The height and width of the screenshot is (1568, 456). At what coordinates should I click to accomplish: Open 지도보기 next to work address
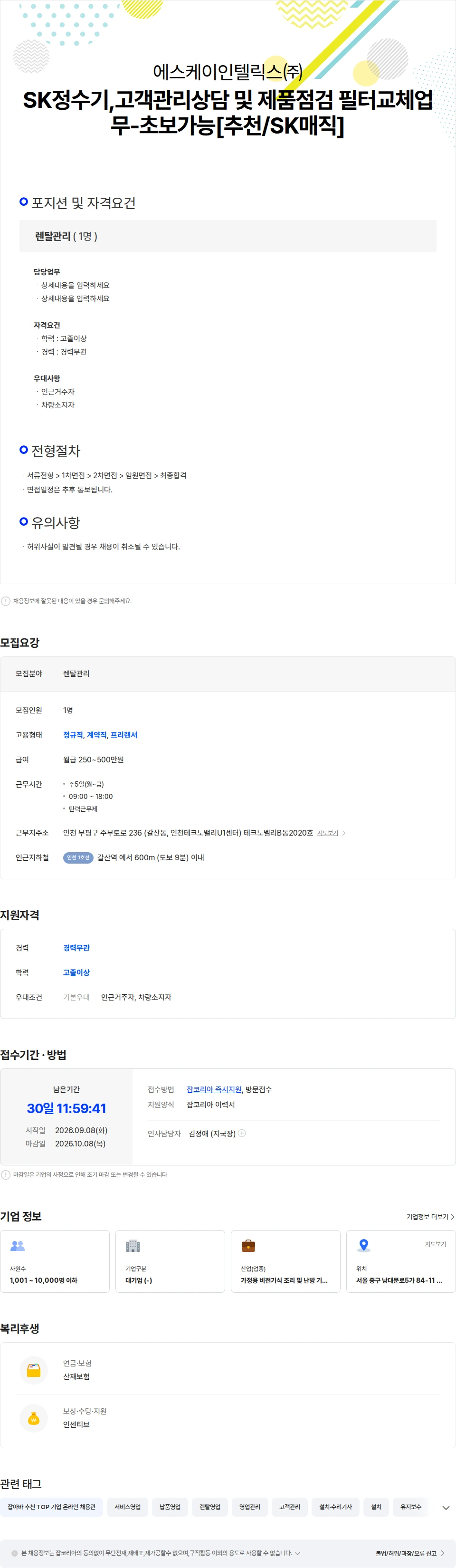coord(328,833)
